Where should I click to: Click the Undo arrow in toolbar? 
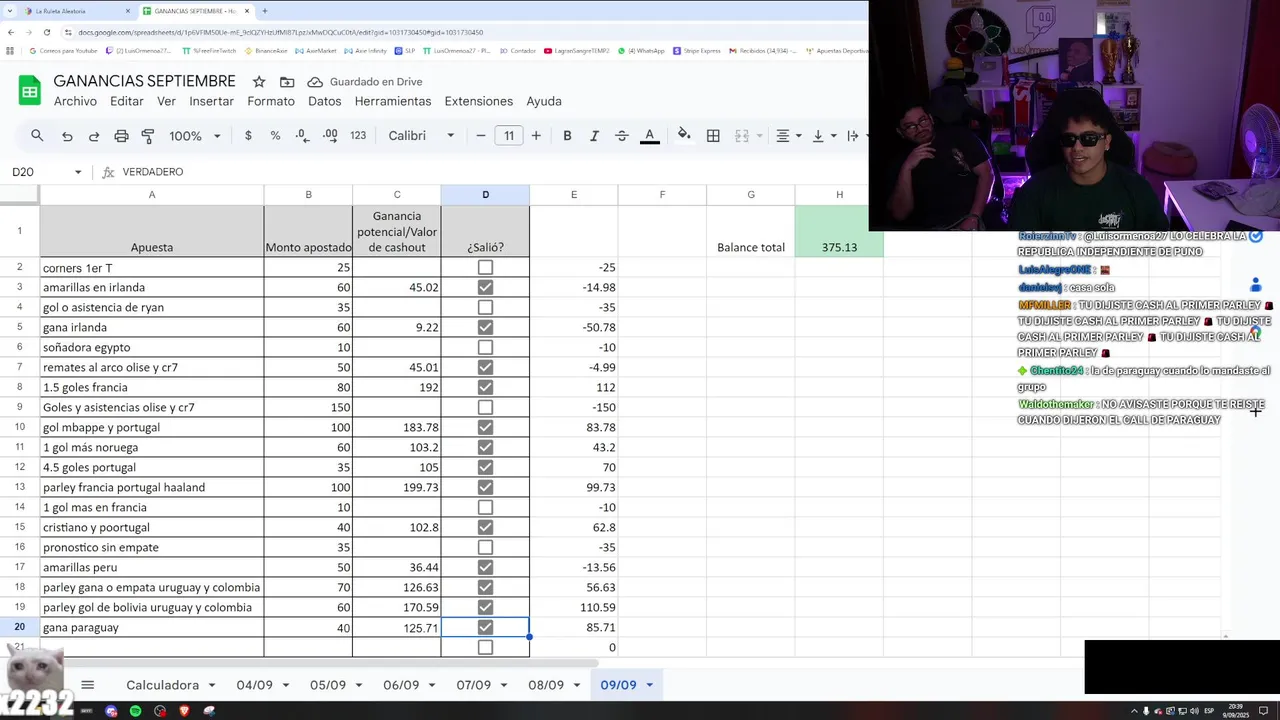(x=67, y=136)
